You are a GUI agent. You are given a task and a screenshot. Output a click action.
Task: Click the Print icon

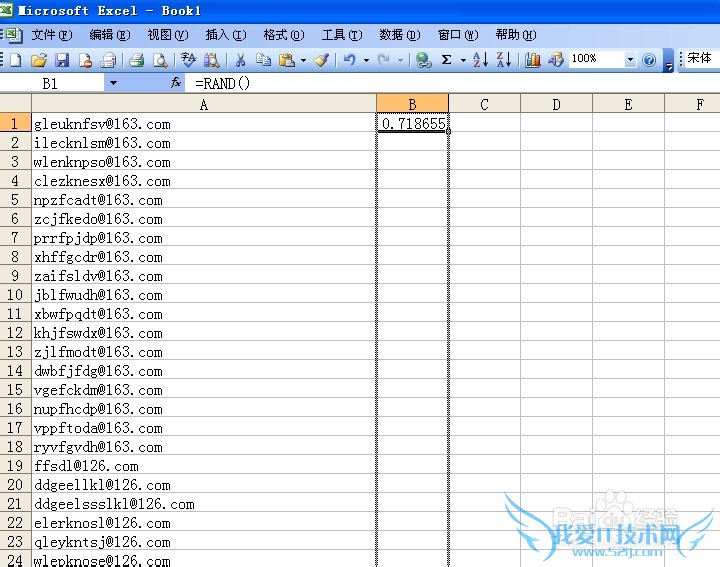(137, 60)
